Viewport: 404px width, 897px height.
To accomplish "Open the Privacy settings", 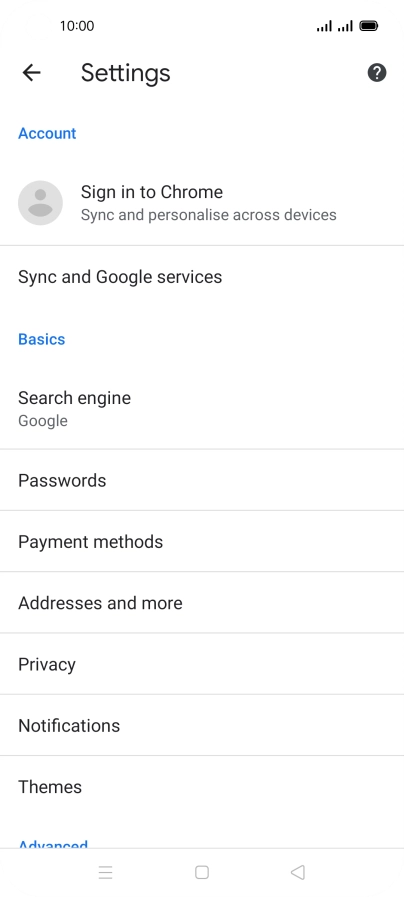I will [202, 664].
